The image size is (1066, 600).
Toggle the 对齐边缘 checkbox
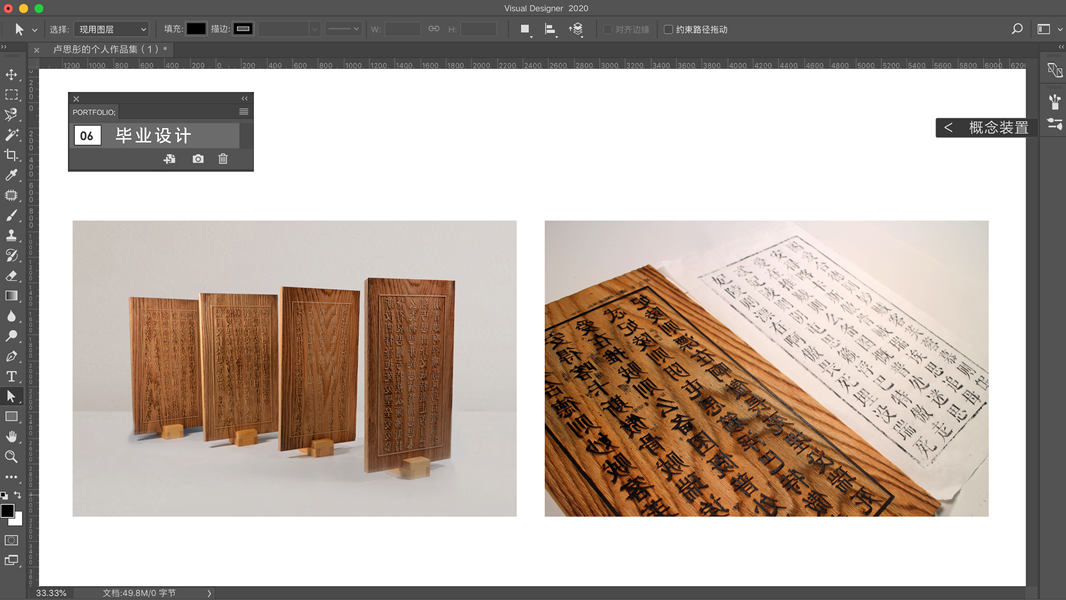coord(608,29)
